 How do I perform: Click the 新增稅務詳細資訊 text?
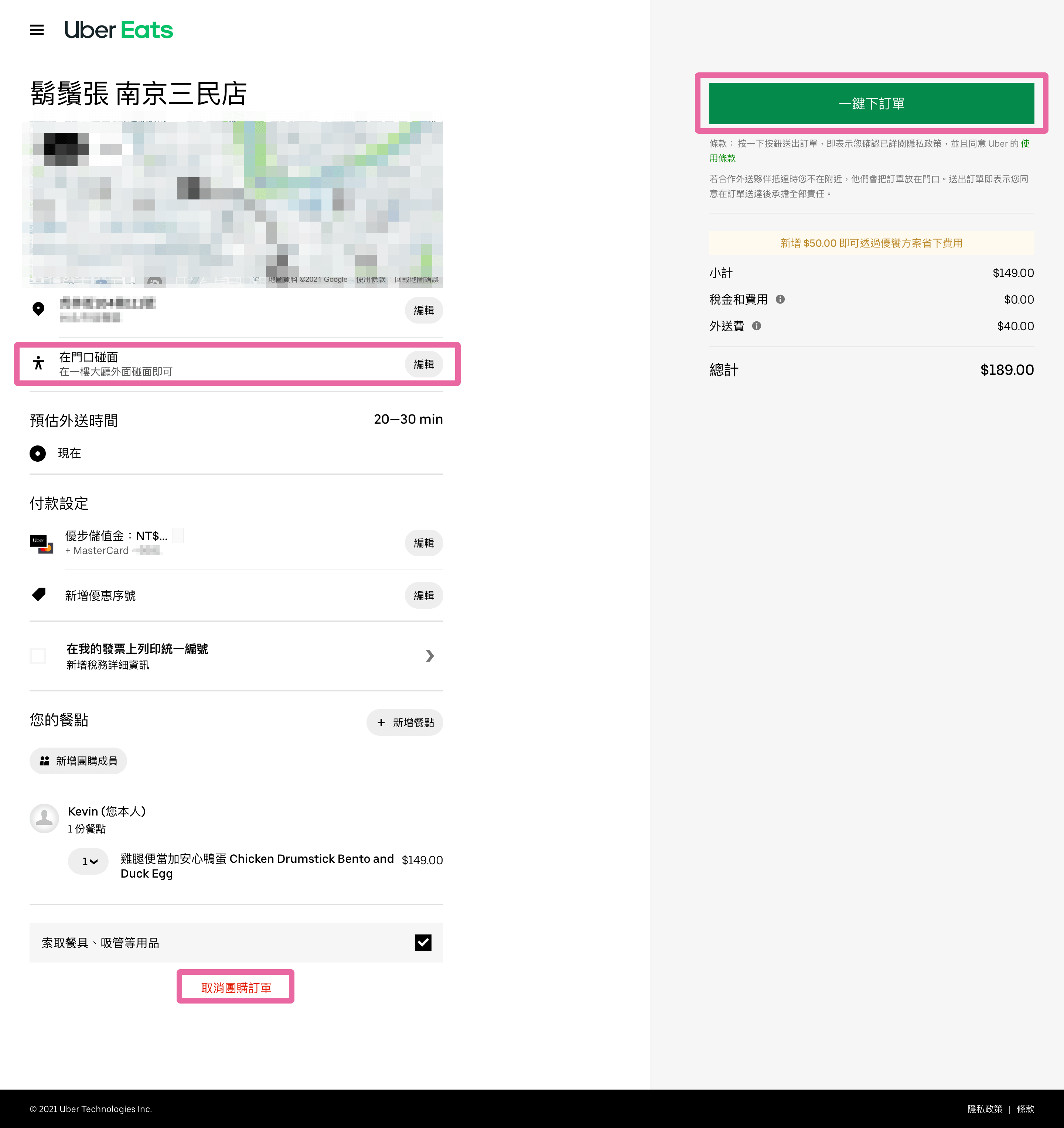pos(108,664)
